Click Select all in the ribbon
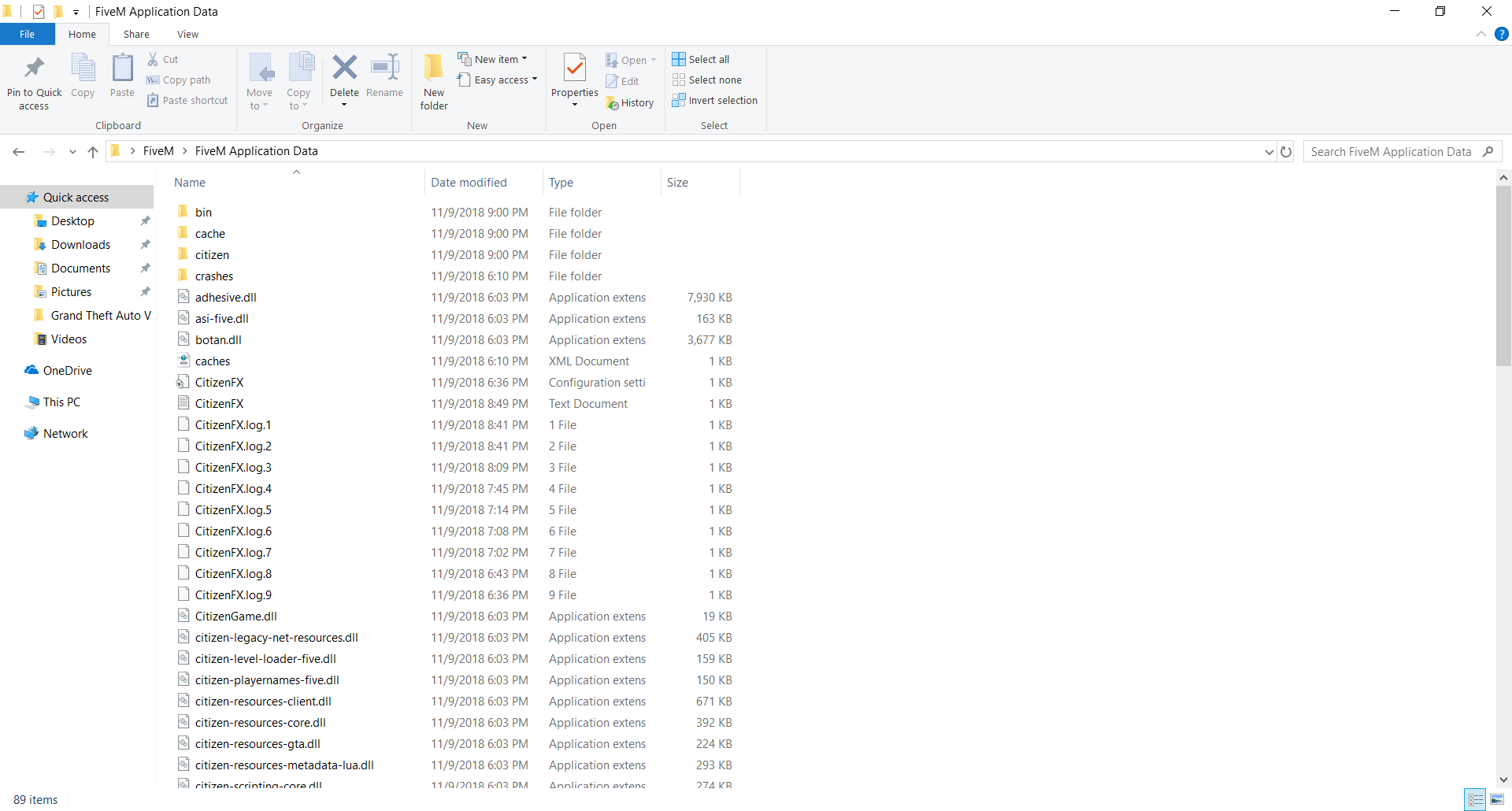The height and width of the screenshot is (811, 1512). click(701, 59)
